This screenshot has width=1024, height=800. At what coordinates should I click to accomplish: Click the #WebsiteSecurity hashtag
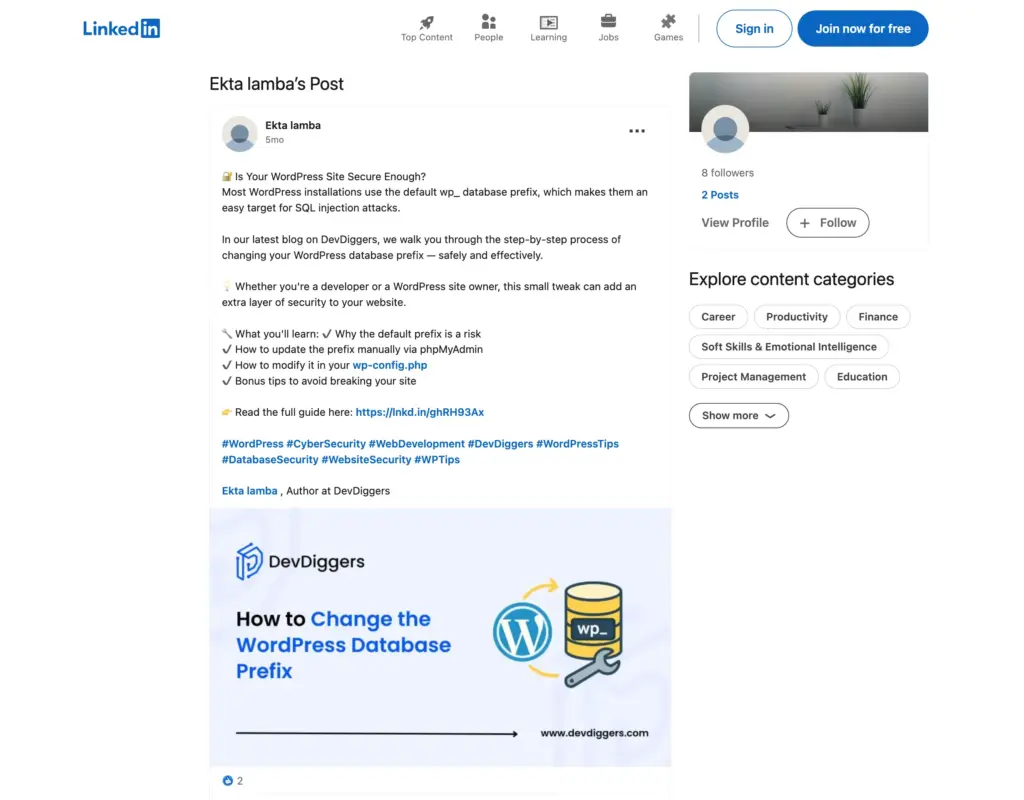[x=366, y=459]
